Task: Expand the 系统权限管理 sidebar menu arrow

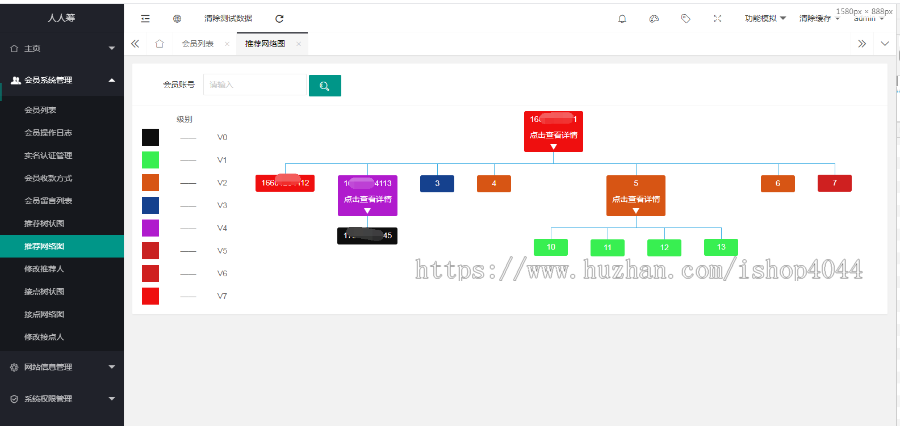Action: coord(112,398)
